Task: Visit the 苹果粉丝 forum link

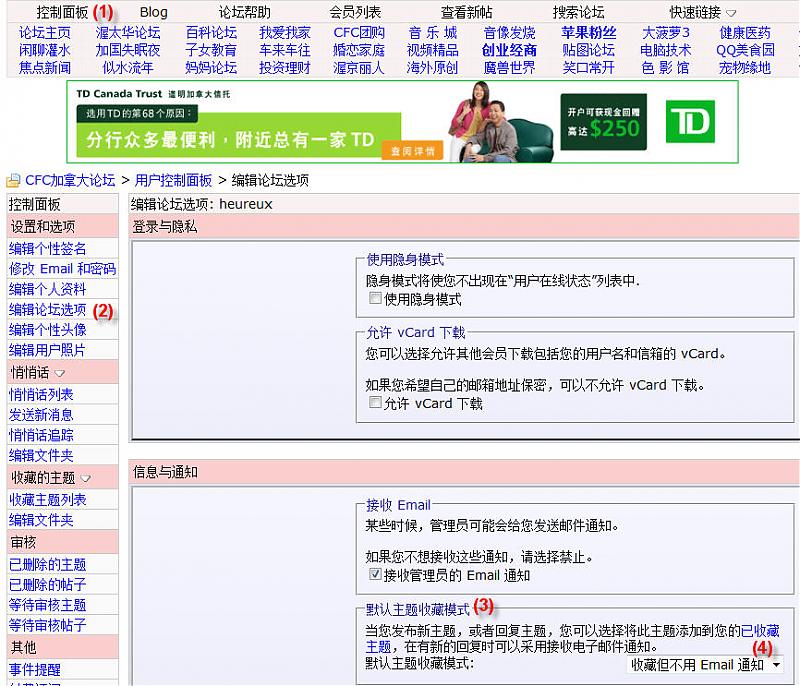Action: coord(588,33)
